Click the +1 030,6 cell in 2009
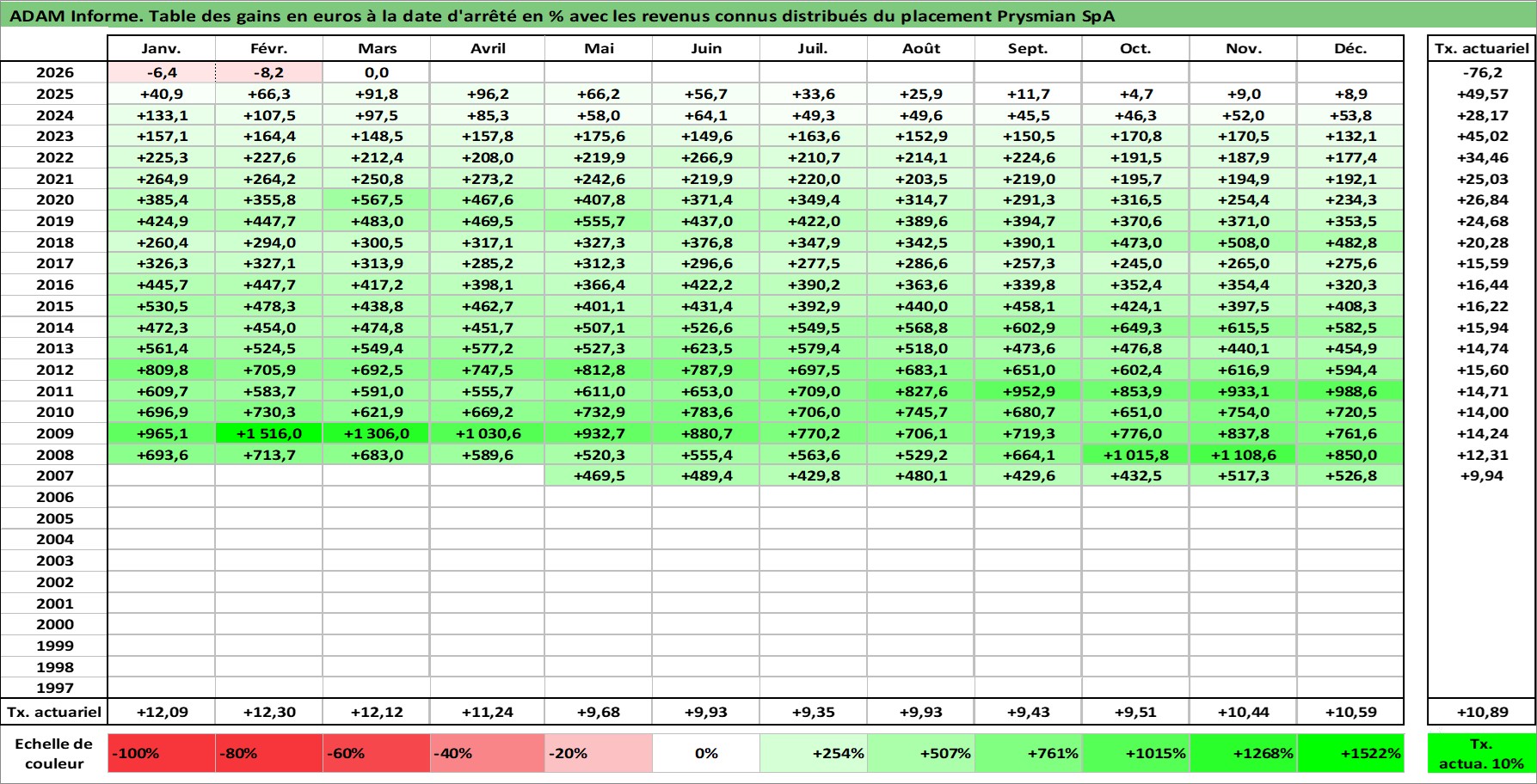This screenshot has height=784, width=1537. click(x=488, y=433)
